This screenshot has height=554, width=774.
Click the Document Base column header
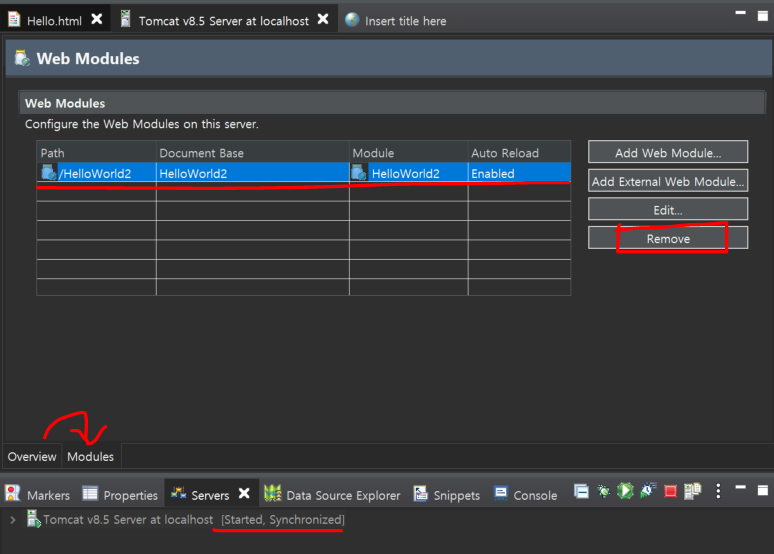tap(252, 153)
